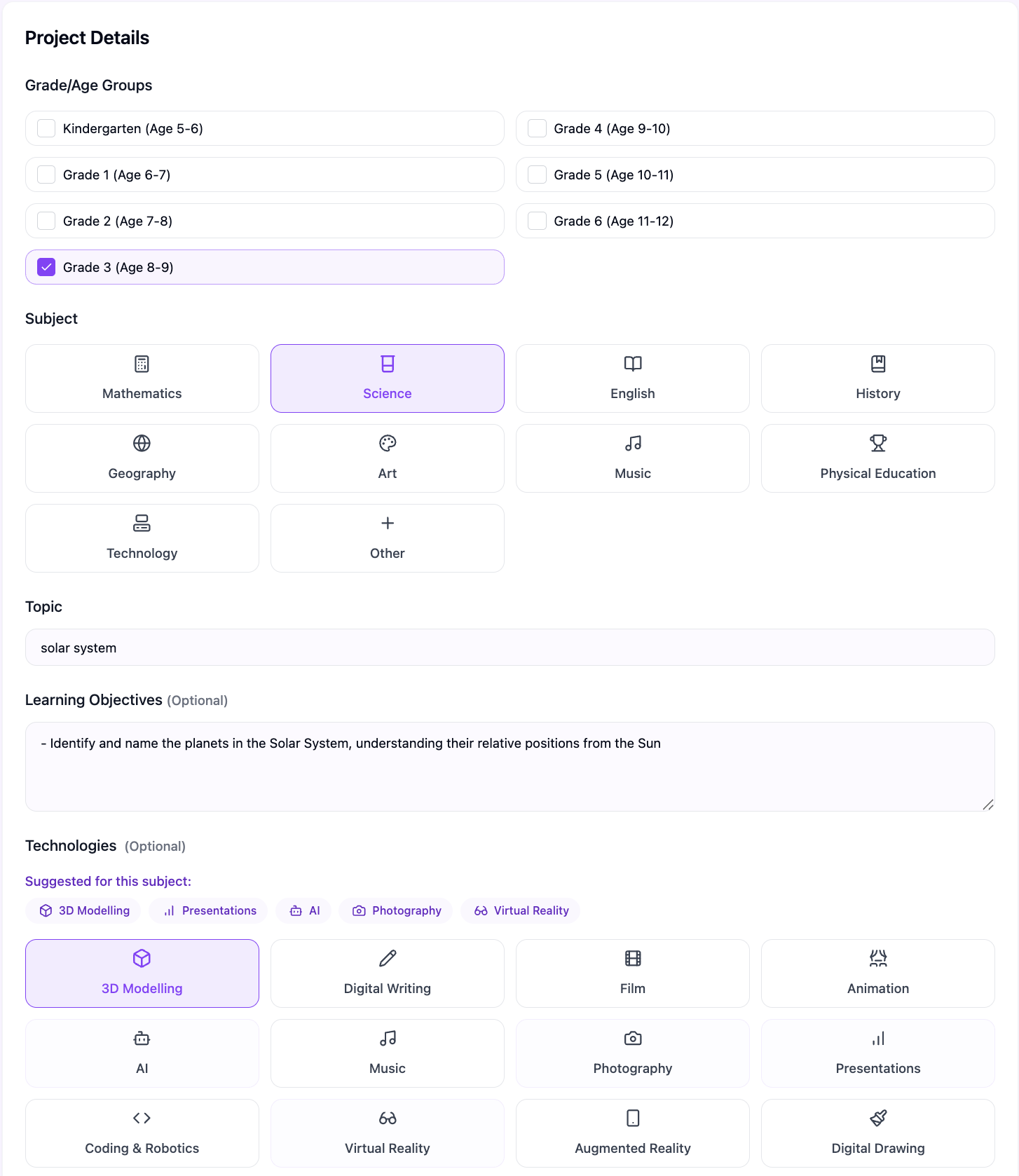Add suggested Virtual Reality chip

point(521,910)
